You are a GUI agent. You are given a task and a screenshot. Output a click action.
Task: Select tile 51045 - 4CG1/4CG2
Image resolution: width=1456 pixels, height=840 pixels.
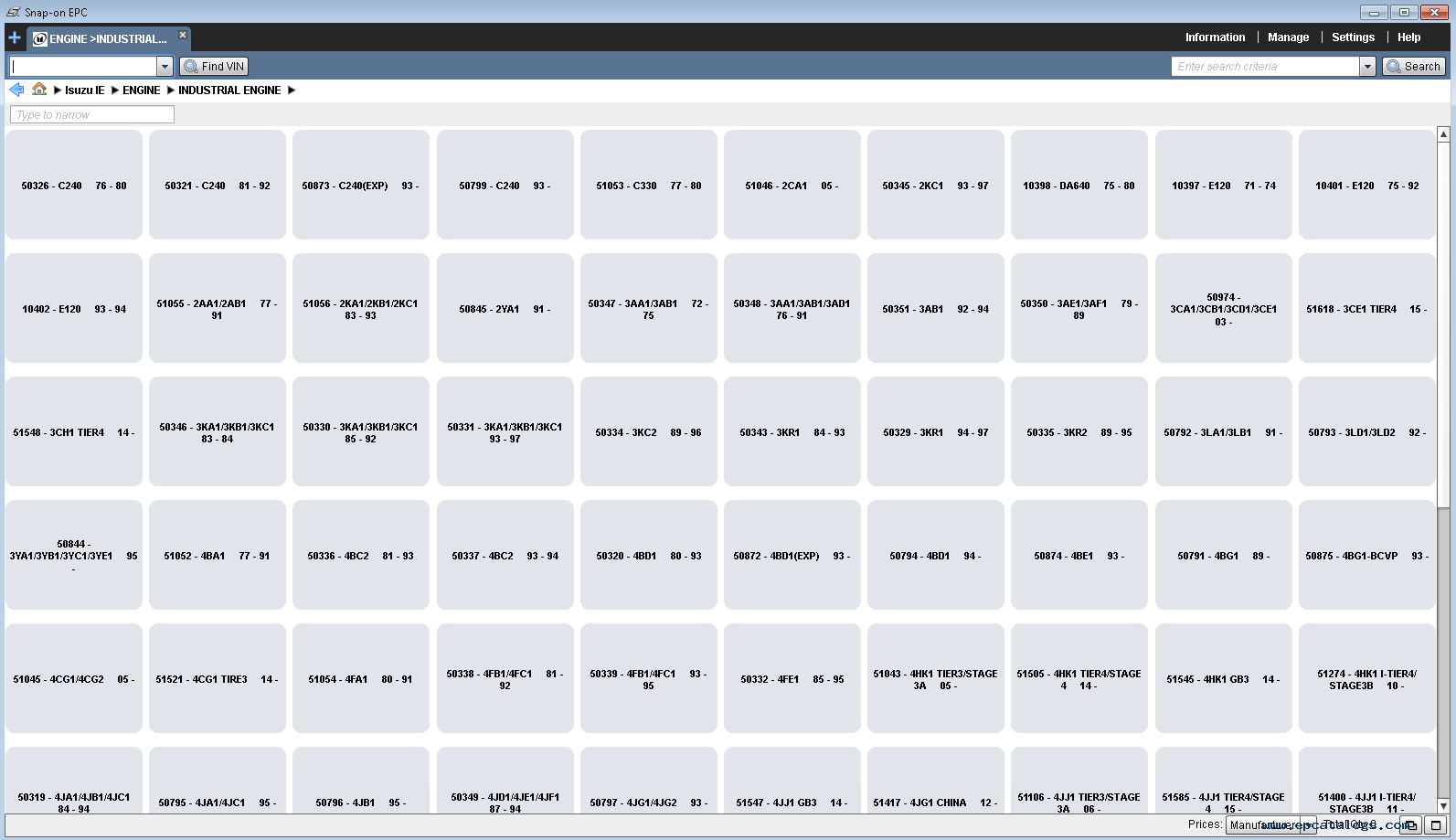[74, 678]
